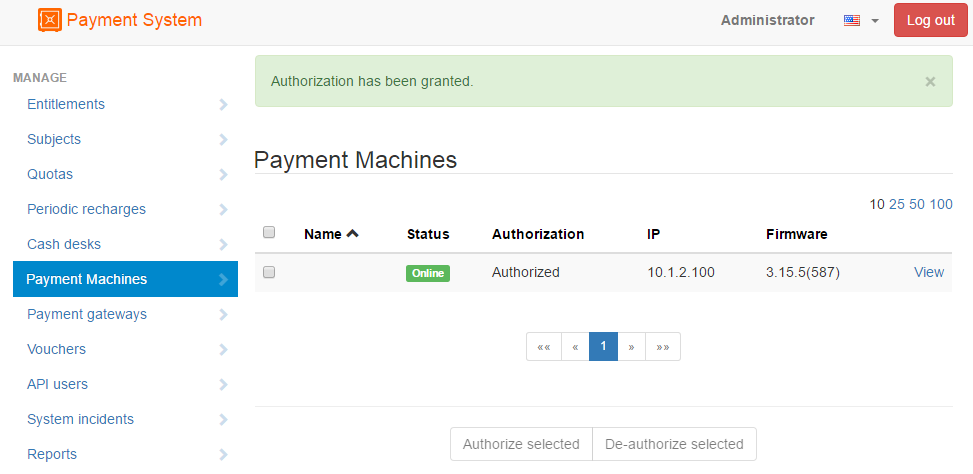This screenshot has height=474, width=973.
Task: Expand the Entitlements menu chevron
Action: [x=223, y=105]
